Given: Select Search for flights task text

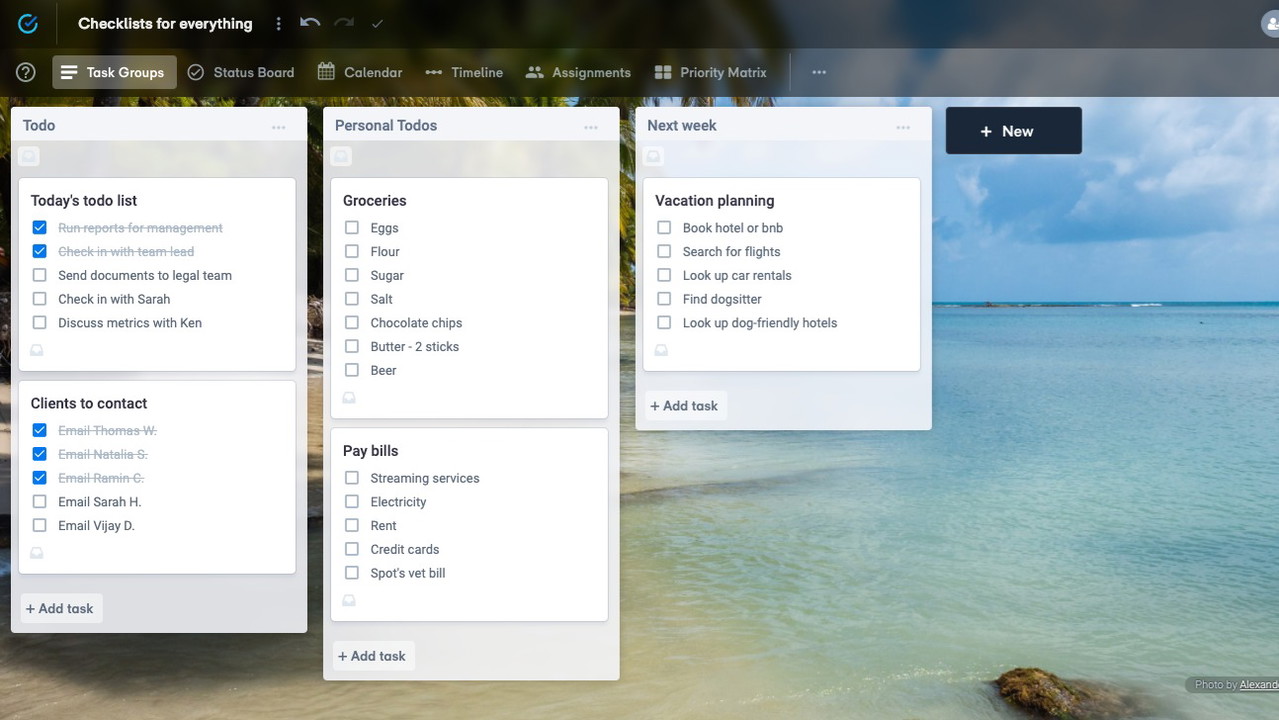Looking at the screenshot, I should [x=731, y=252].
